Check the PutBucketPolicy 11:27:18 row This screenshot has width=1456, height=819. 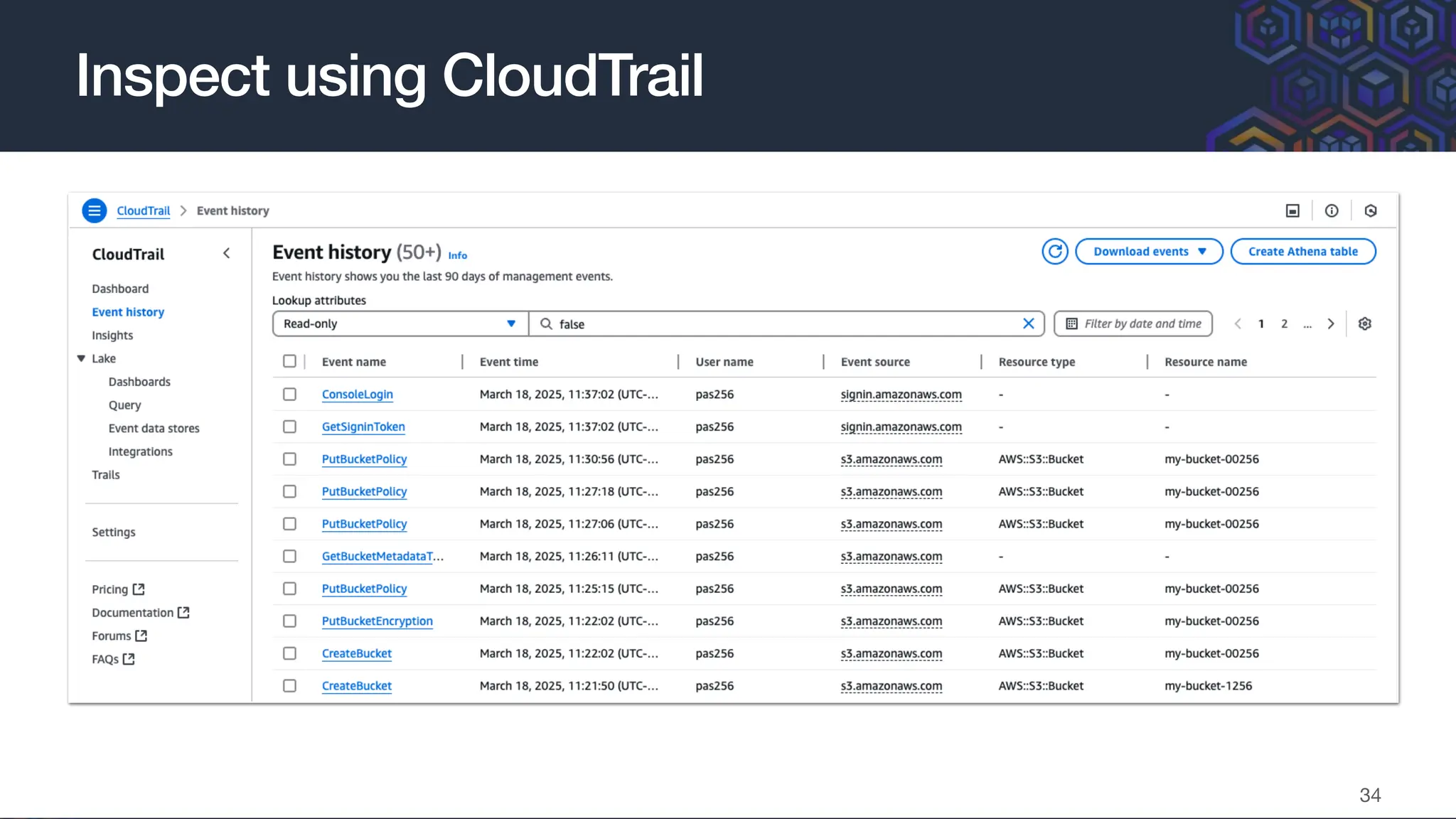pyautogui.click(x=289, y=491)
